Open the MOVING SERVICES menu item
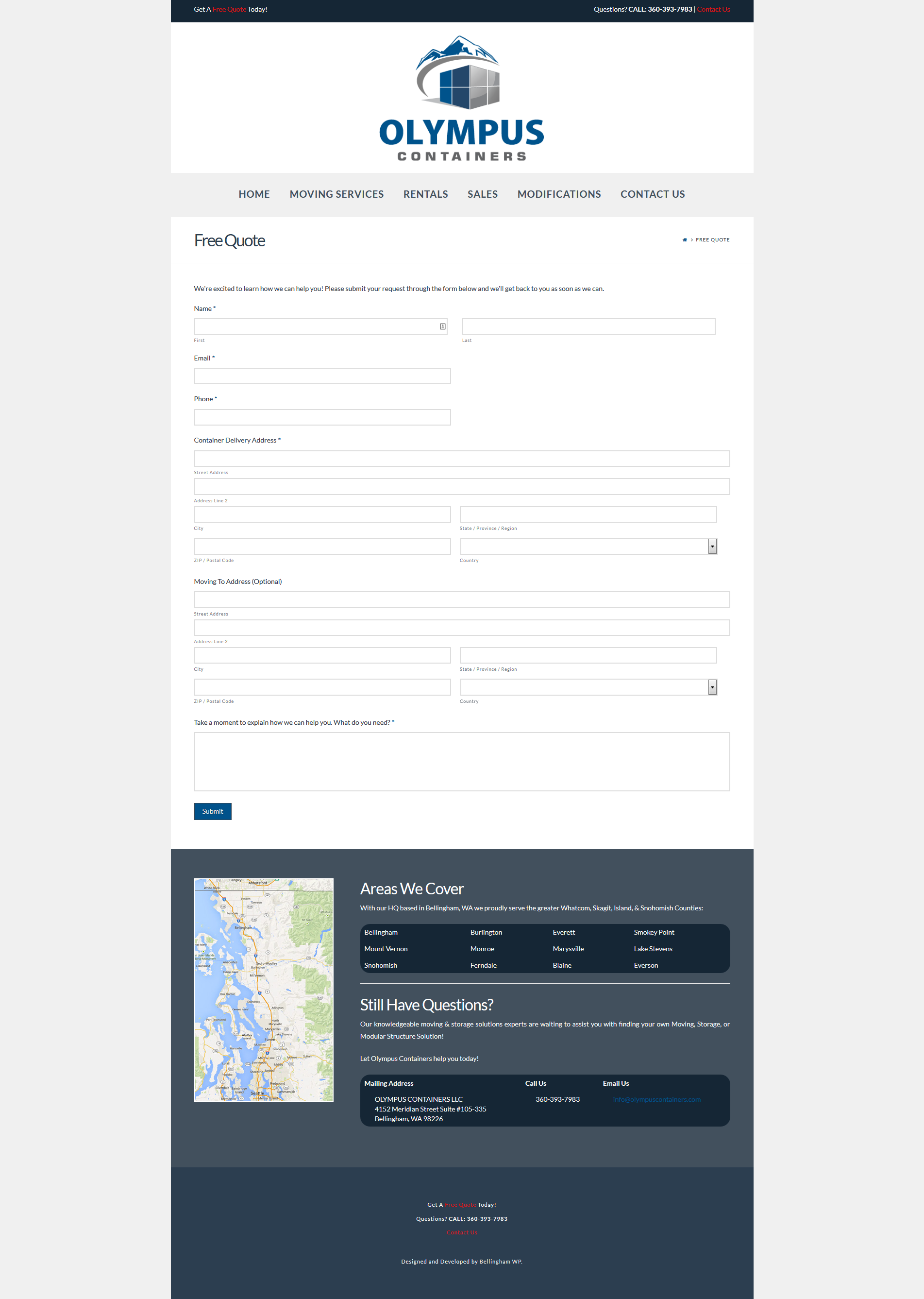 337,194
